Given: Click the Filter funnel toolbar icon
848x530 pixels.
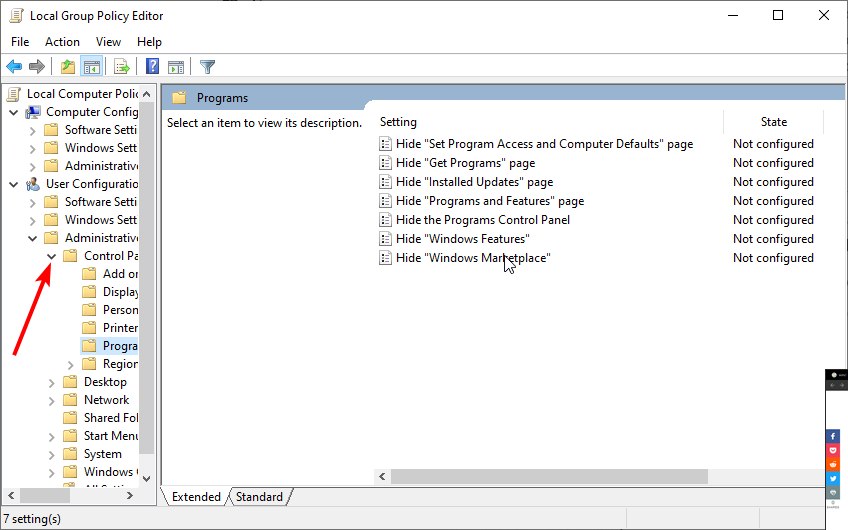Looking at the screenshot, I should click(x=207, y=67).
